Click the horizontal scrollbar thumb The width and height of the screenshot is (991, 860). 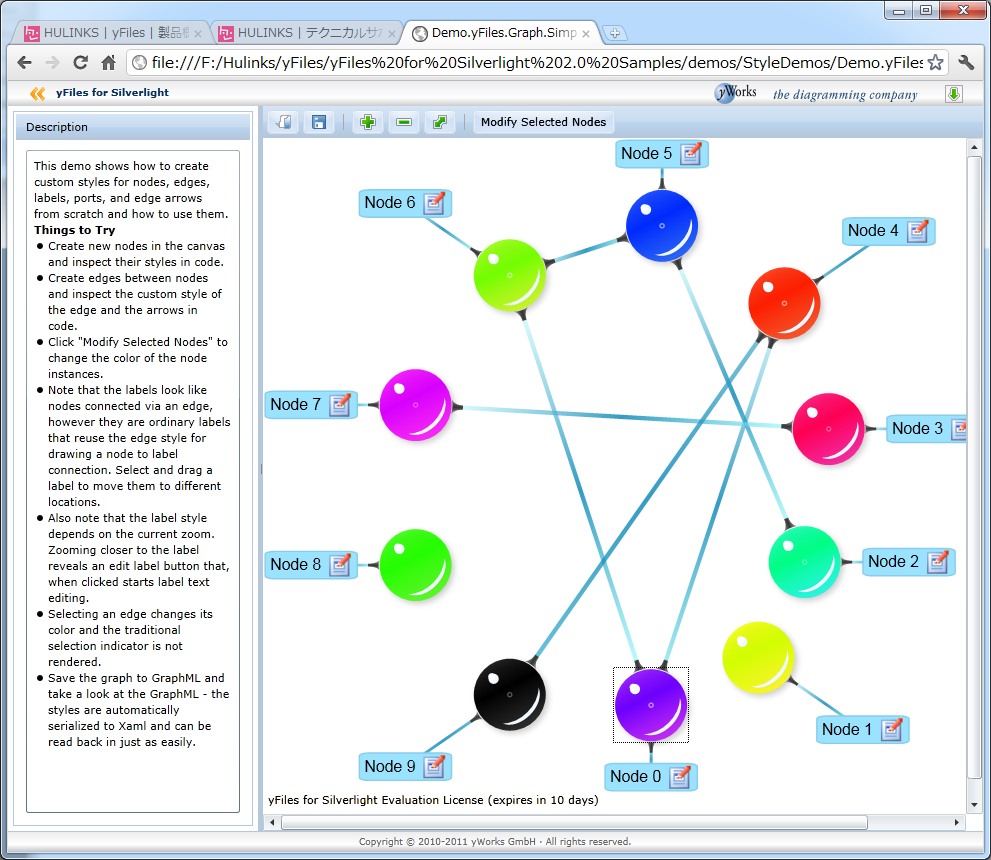tap(575, 822)
